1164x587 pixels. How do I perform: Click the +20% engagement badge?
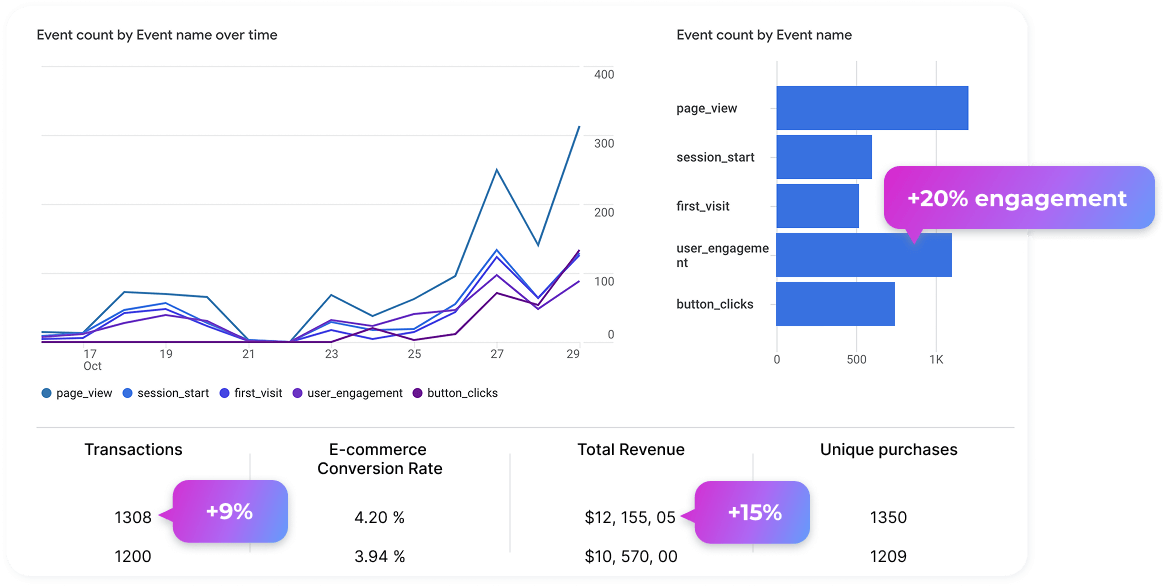click(1017, 199)
